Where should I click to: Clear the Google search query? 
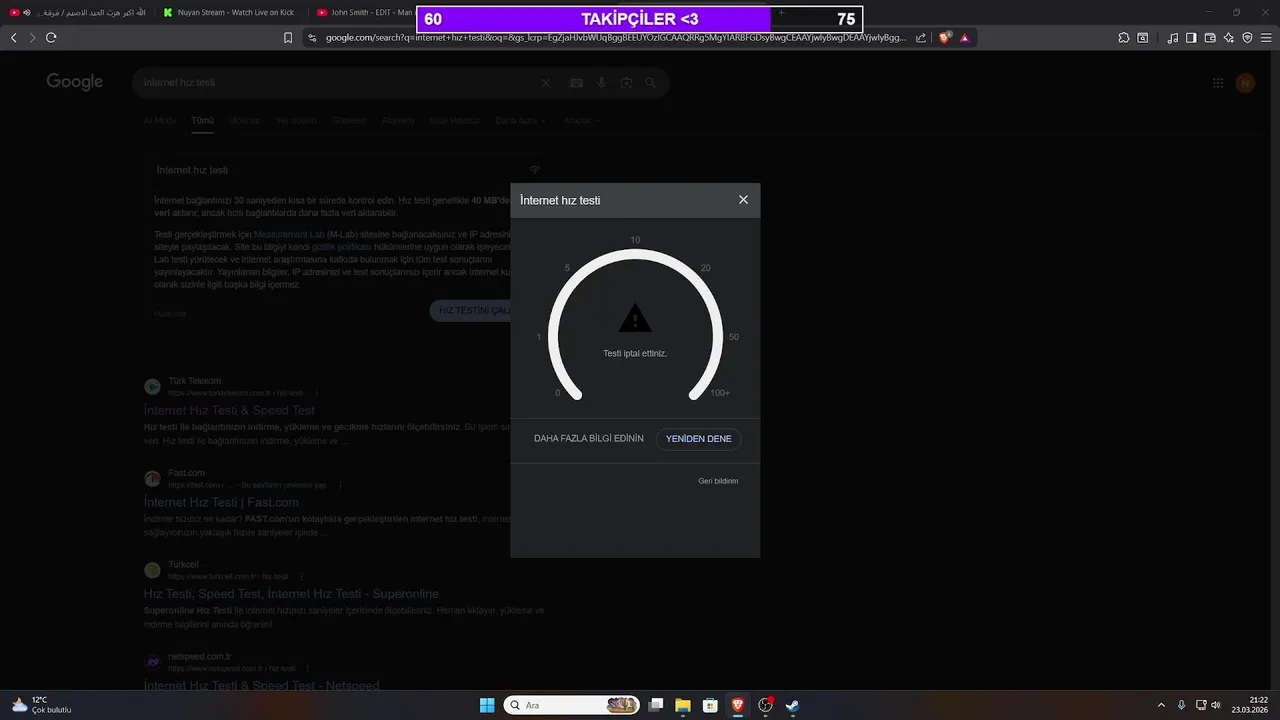(x=546, y=83)
